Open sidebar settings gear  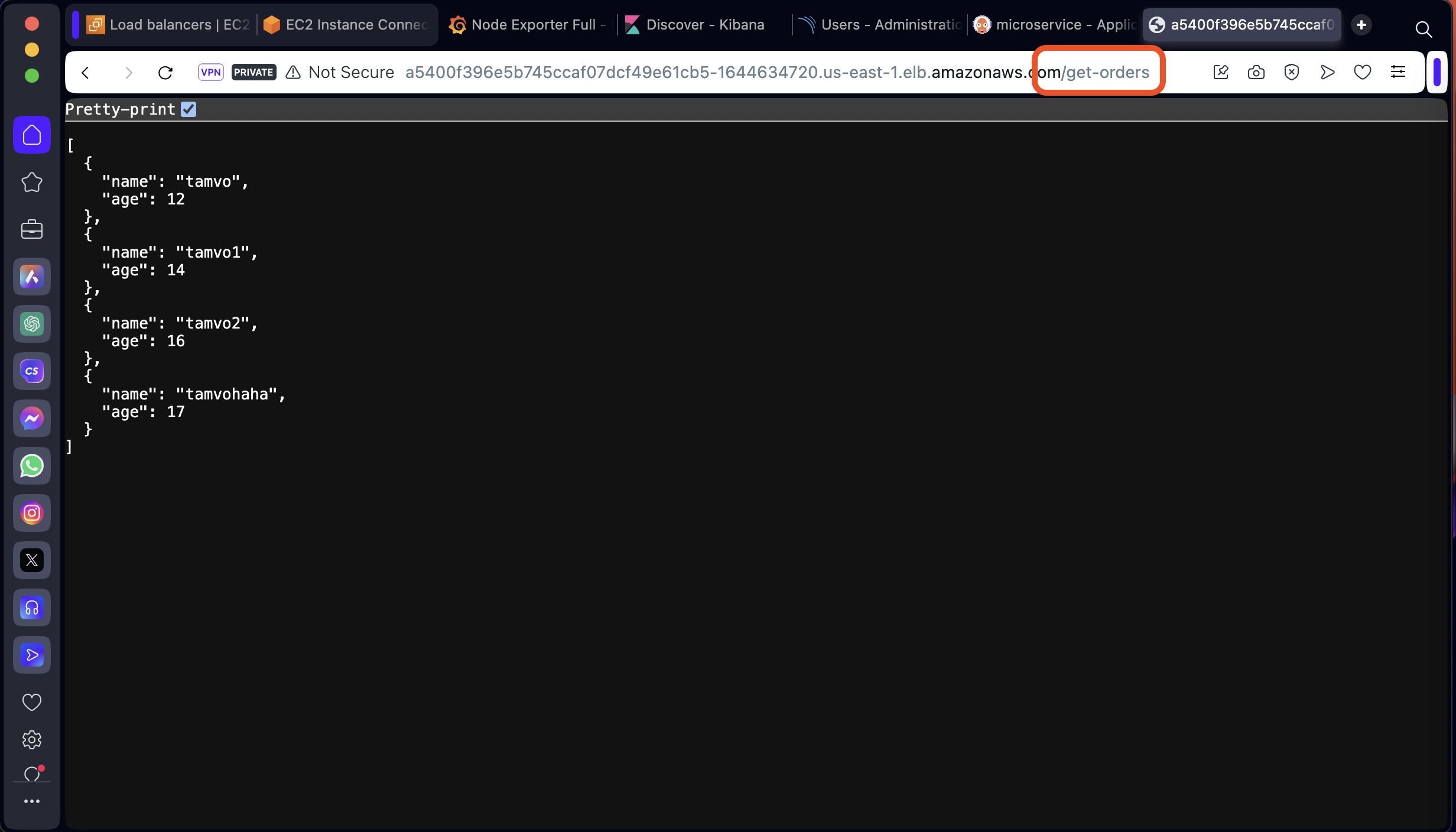tap(32, 740)
